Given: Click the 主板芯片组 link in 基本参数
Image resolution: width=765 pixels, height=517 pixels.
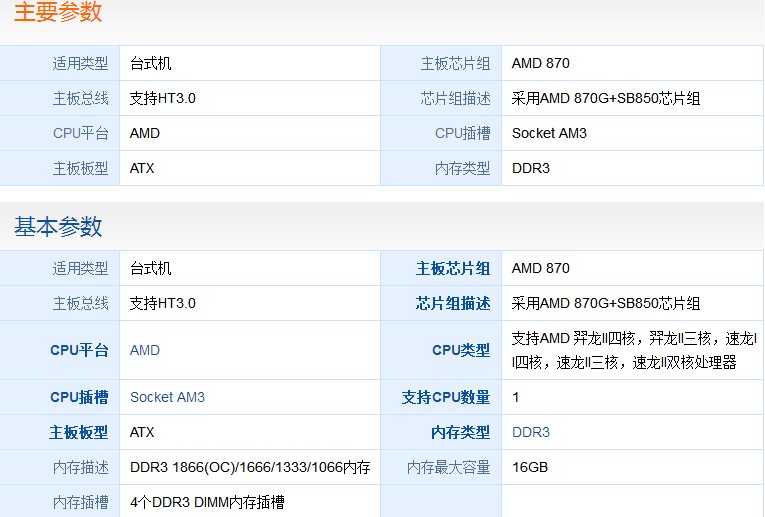Looking at the screenshot, I should tap(453, 268).
